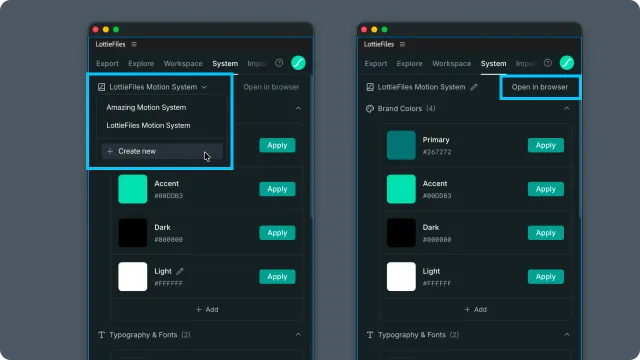
Task: Click the motion system icon in right window
Action: (x=370, y=87)
